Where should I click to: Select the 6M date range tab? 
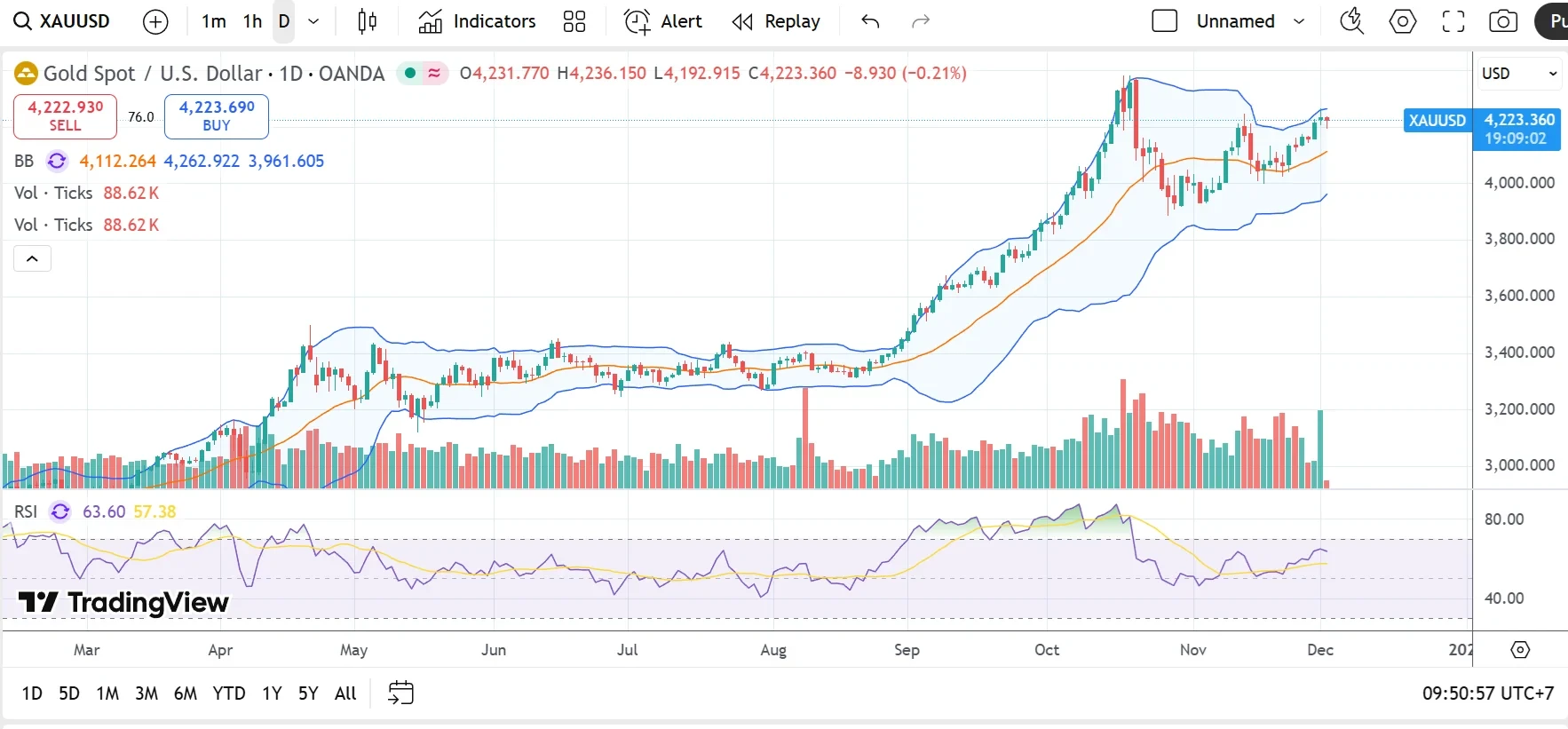pyautogui.click(x=186, y=693)
